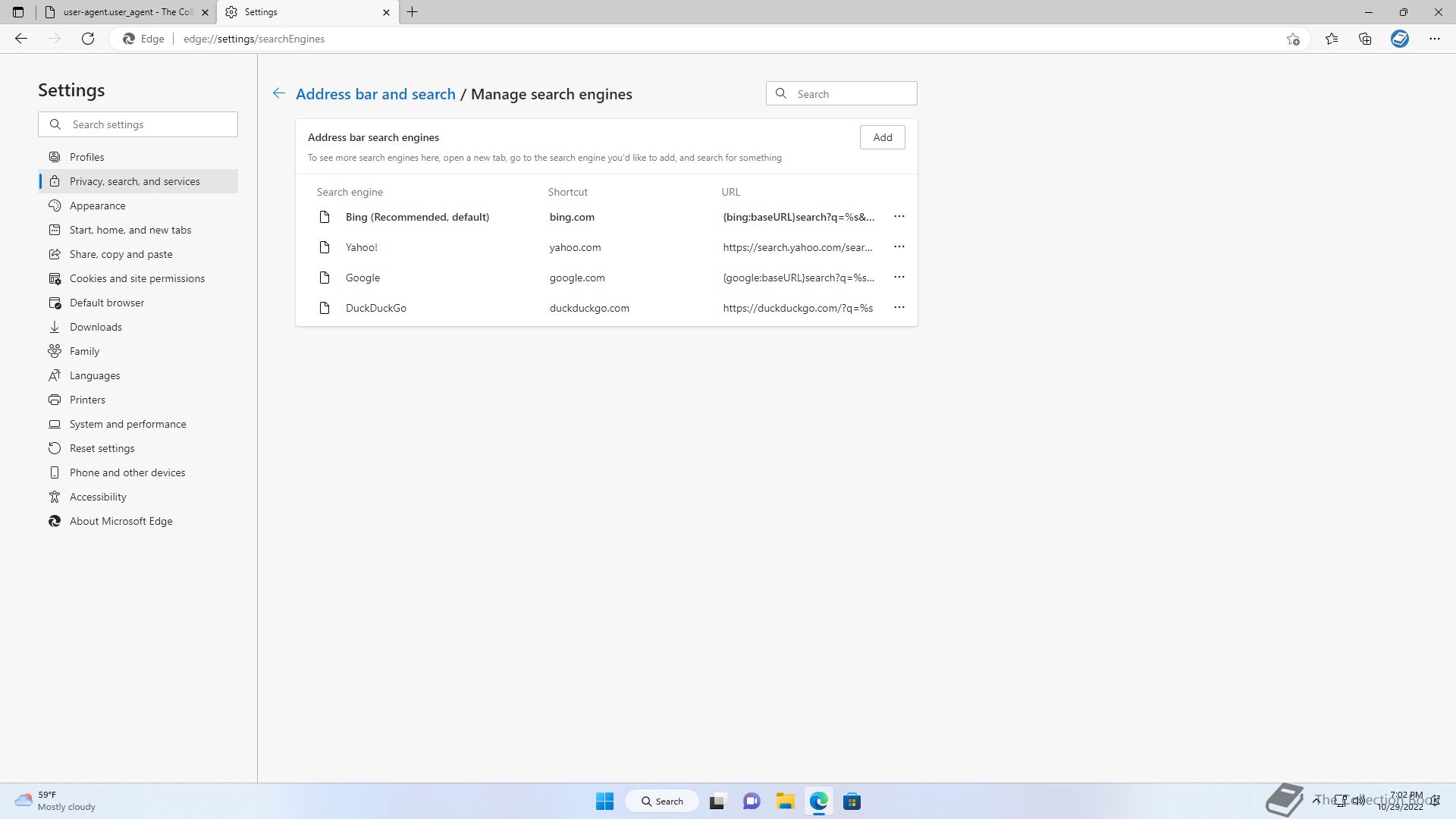
Task: Click the Search settings input box
Action: pos(138,124)
